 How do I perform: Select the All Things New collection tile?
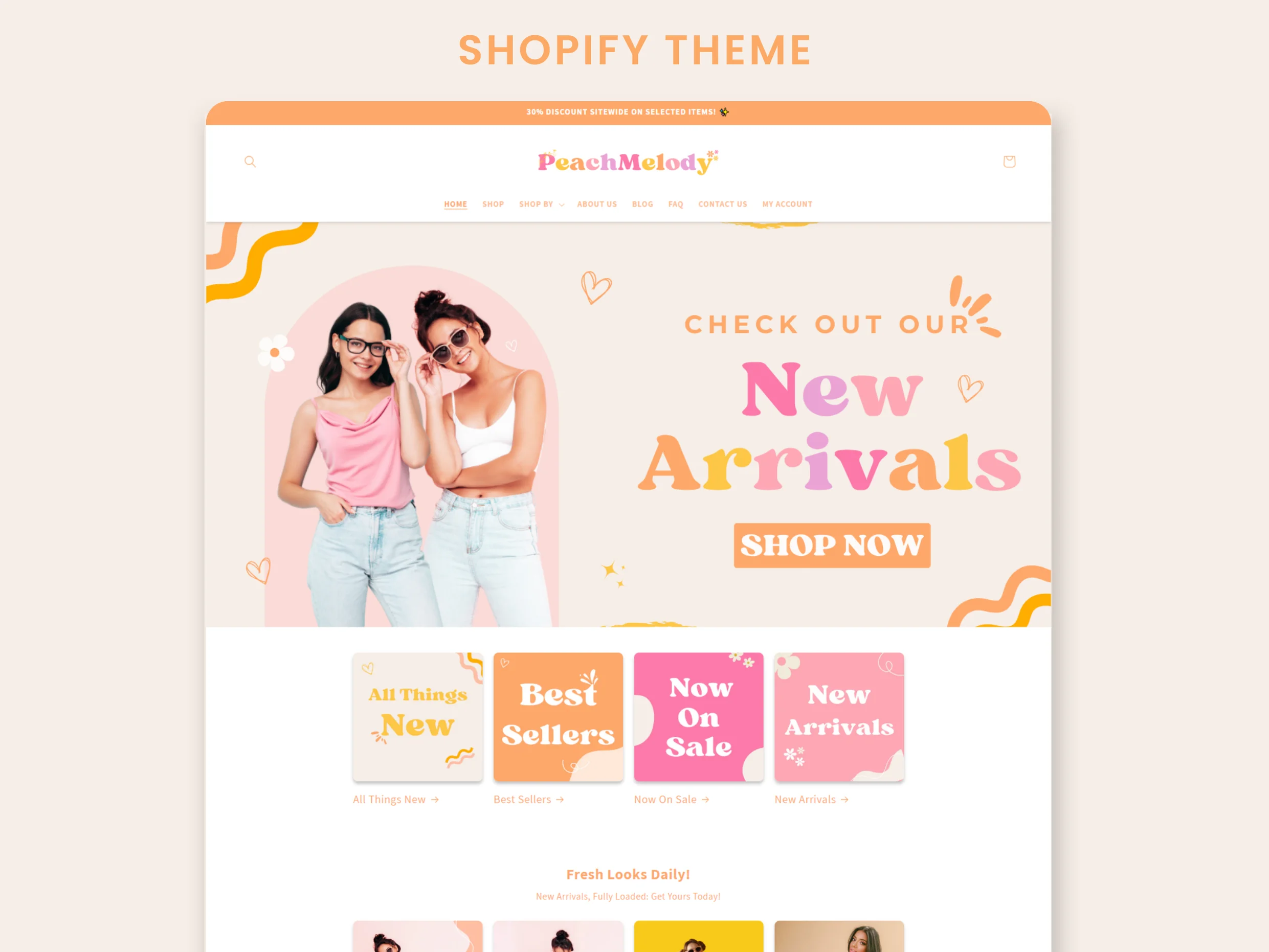(x=418, y=717)
